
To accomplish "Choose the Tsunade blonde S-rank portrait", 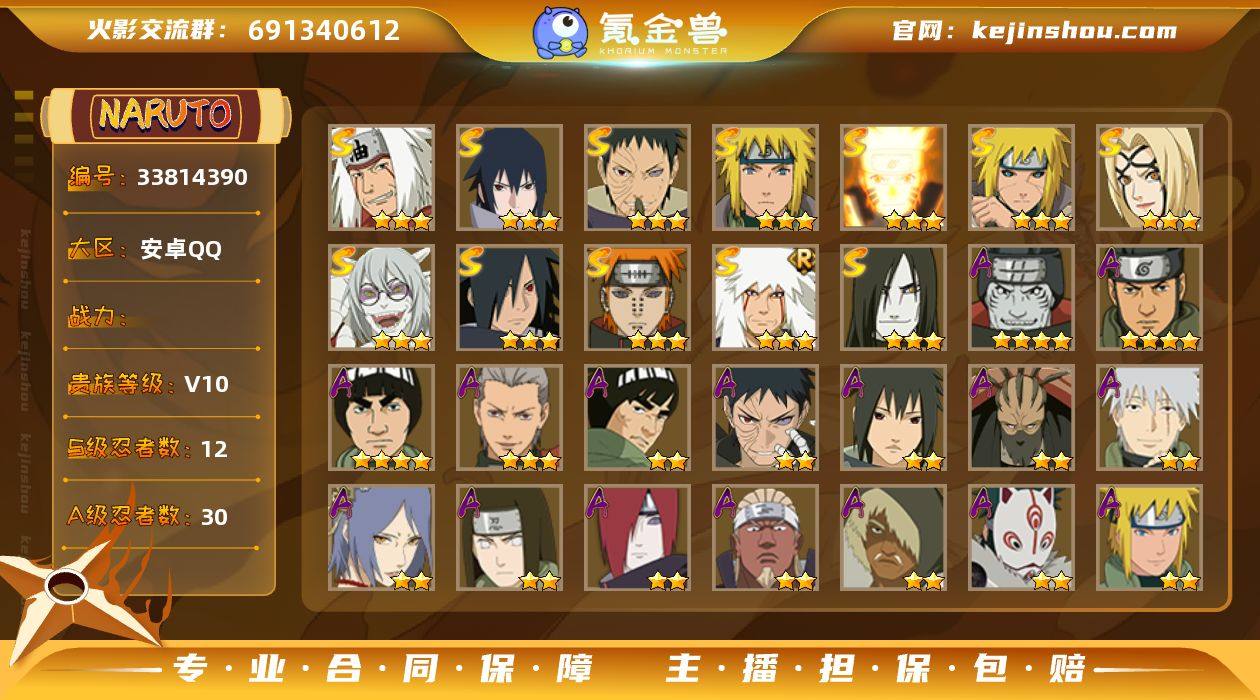I will pos(1150,178).
